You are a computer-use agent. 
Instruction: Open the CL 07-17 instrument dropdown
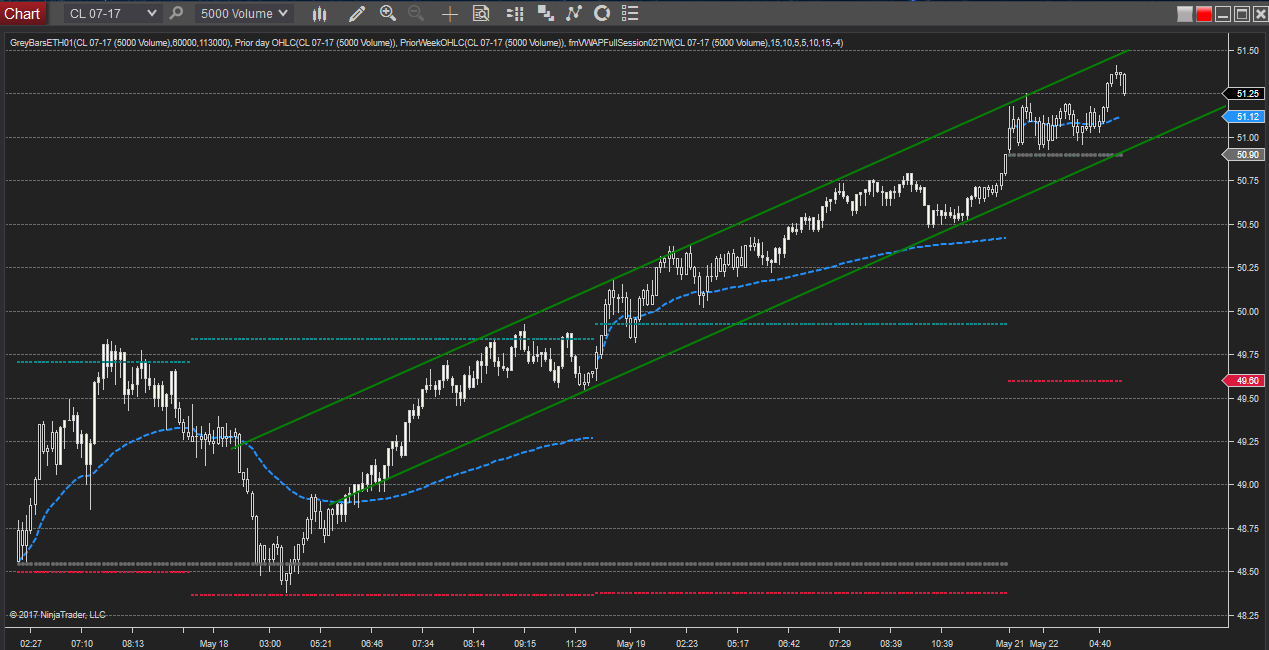pos(112,13)
